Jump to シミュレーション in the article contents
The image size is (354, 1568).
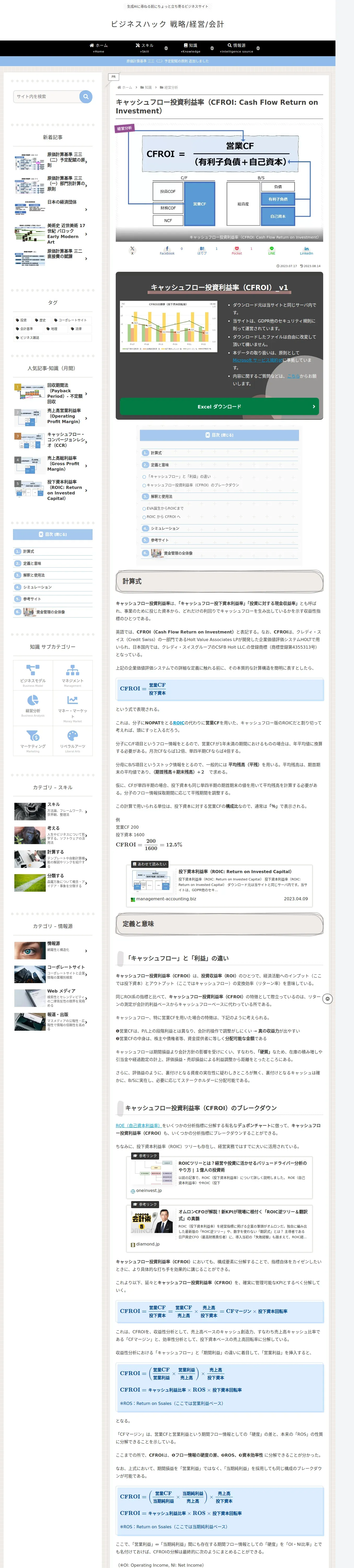pyautogui.click(x=164, y=528)
